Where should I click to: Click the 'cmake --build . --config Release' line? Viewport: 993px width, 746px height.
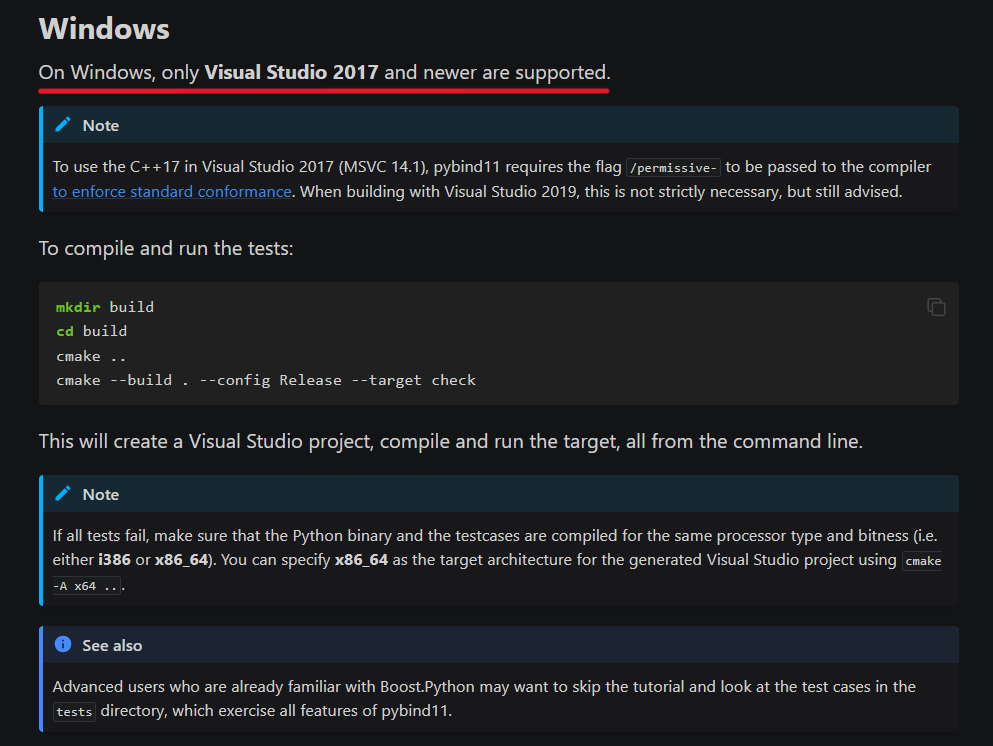[266, 381]
